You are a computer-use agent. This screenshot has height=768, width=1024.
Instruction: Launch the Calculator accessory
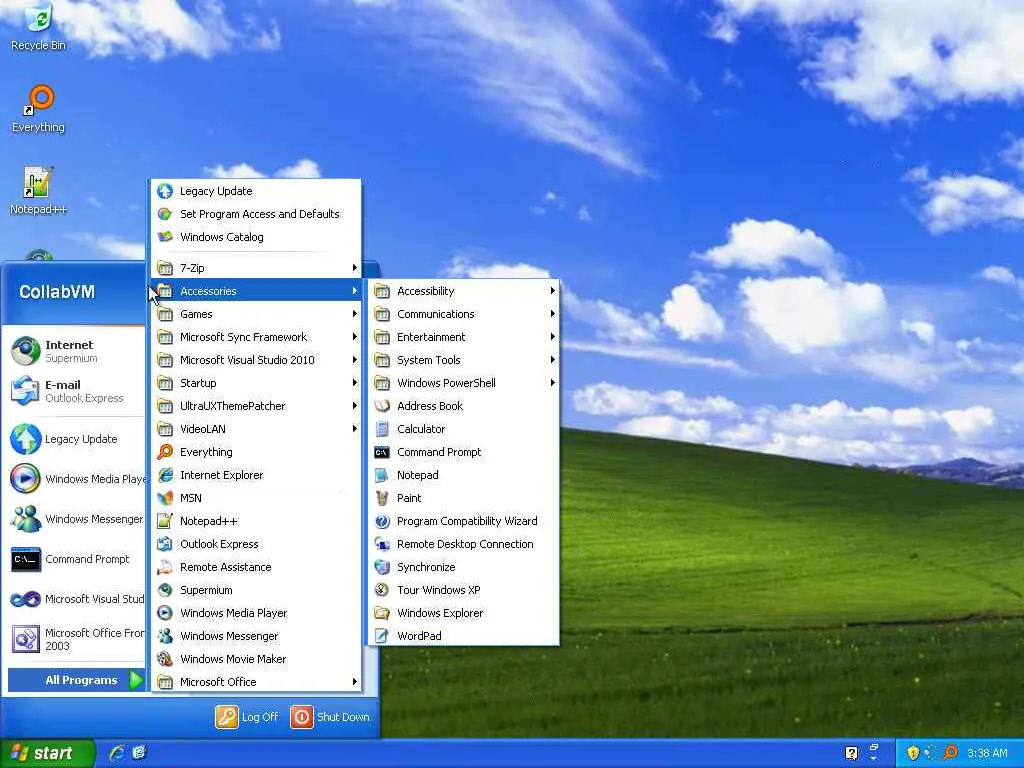pyautogui.click(x=464, y=429)
